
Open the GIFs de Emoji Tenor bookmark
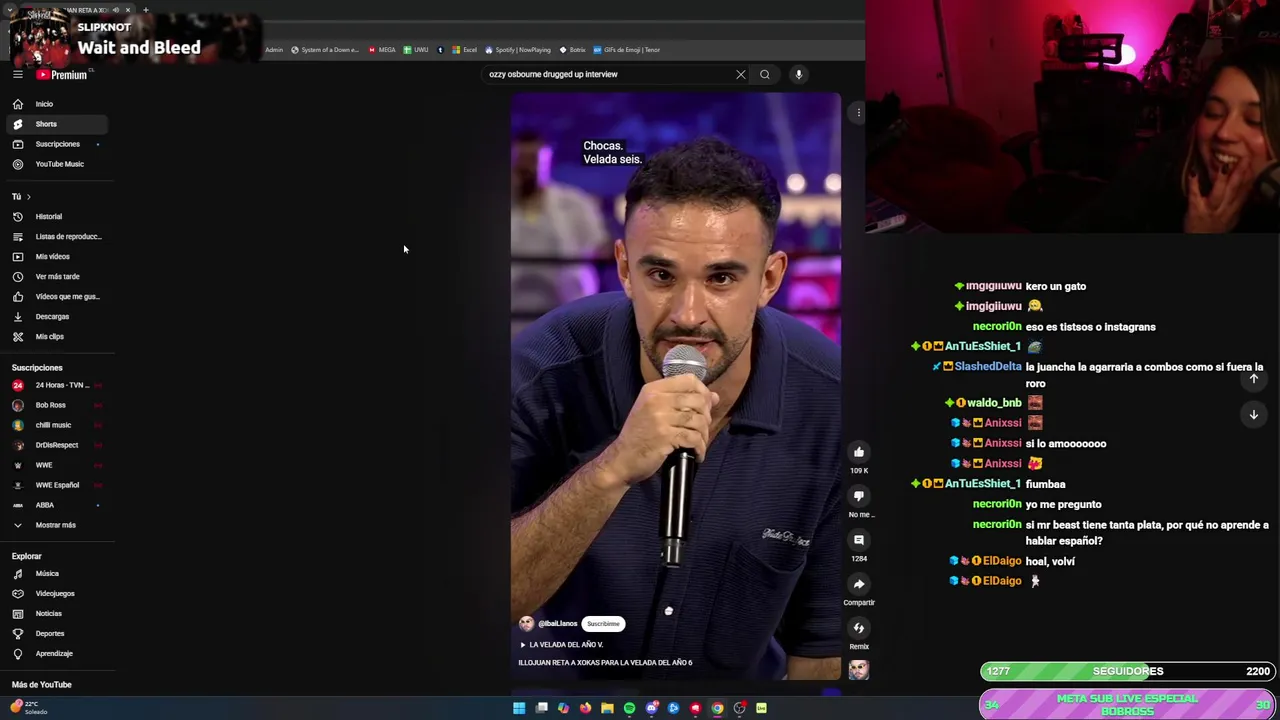tap(626, 50)
